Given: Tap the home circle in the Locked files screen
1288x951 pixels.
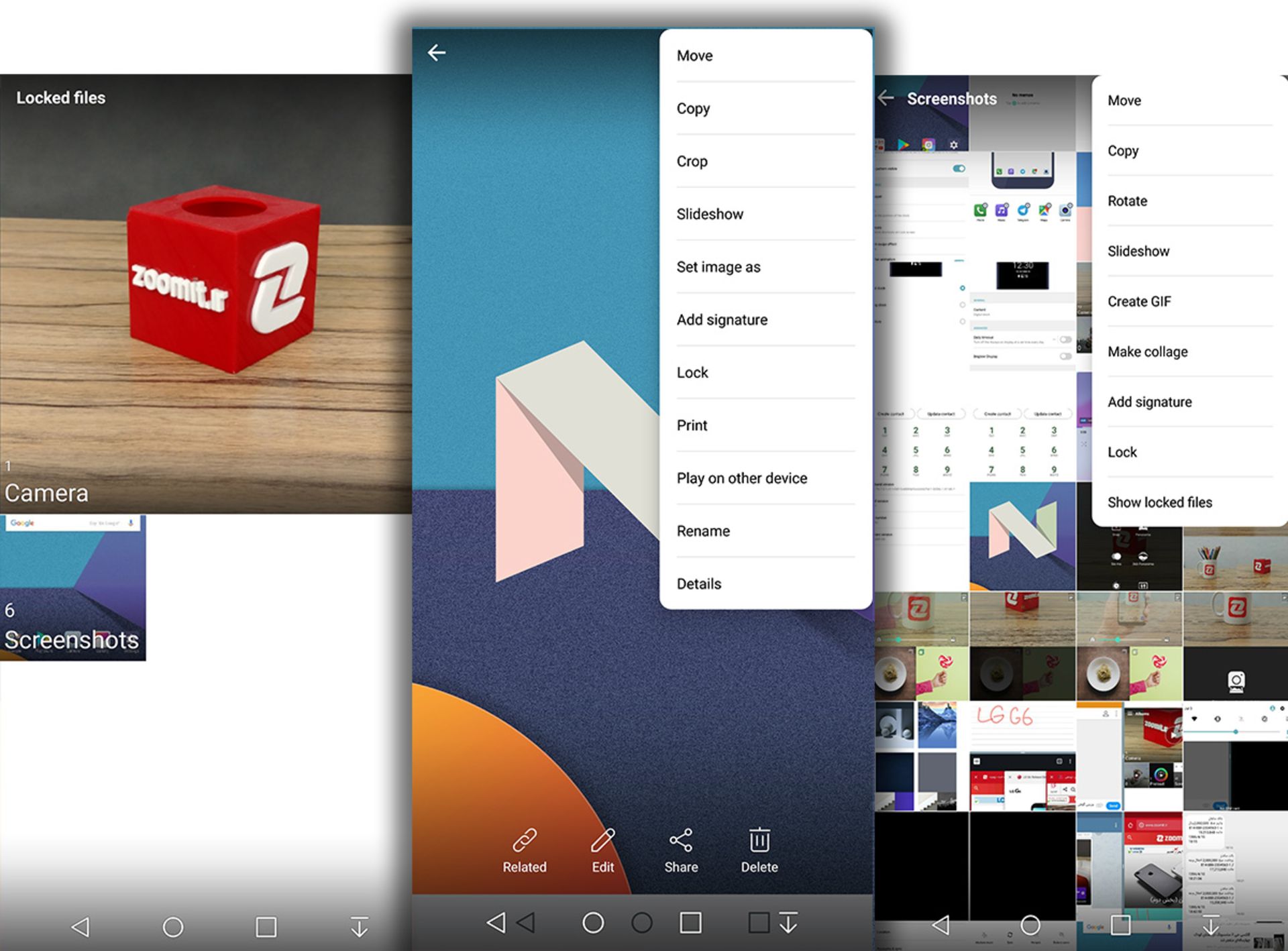Looking at the screenshot, I should 173,927.
